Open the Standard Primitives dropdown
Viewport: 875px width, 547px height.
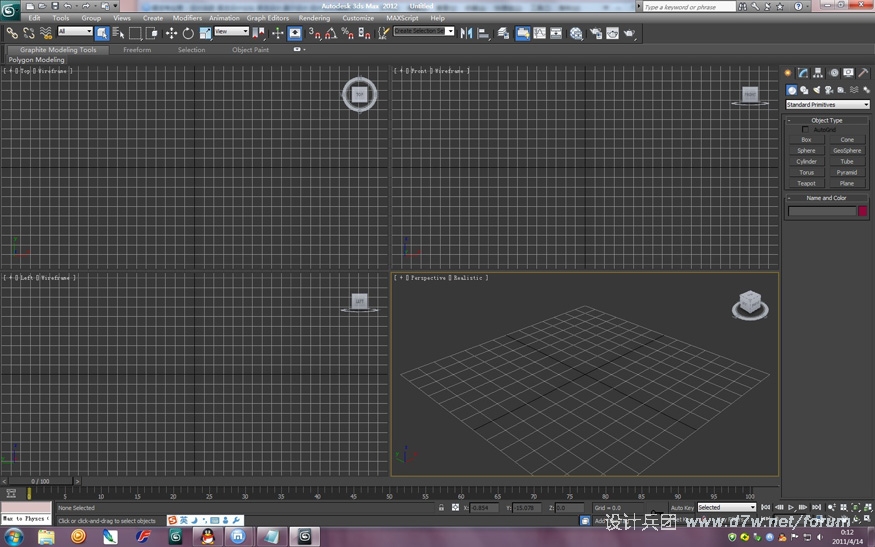pyautogui.click(x=828, y=104)
